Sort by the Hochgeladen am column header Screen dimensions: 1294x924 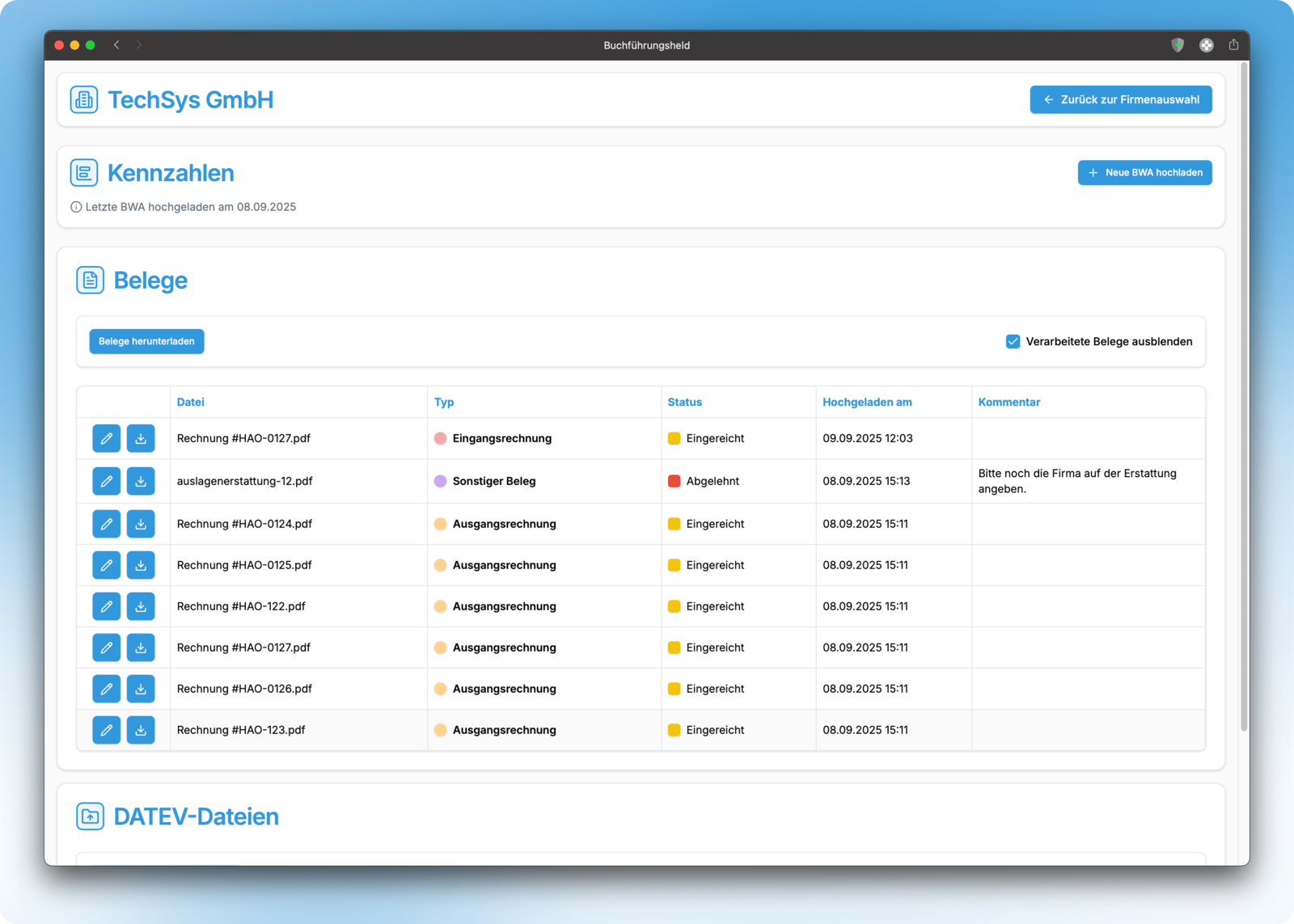[x=867, y=402]
